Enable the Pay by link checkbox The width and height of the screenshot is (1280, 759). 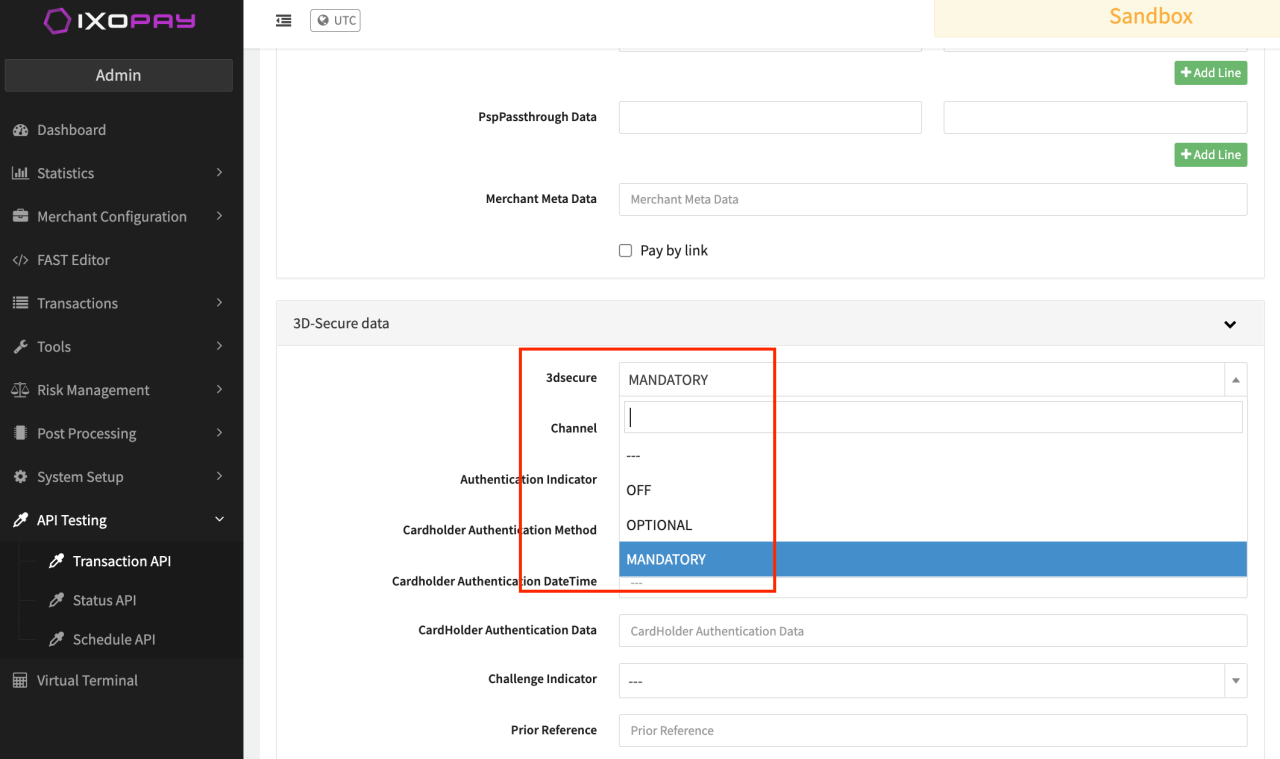(x=626, y=251)
